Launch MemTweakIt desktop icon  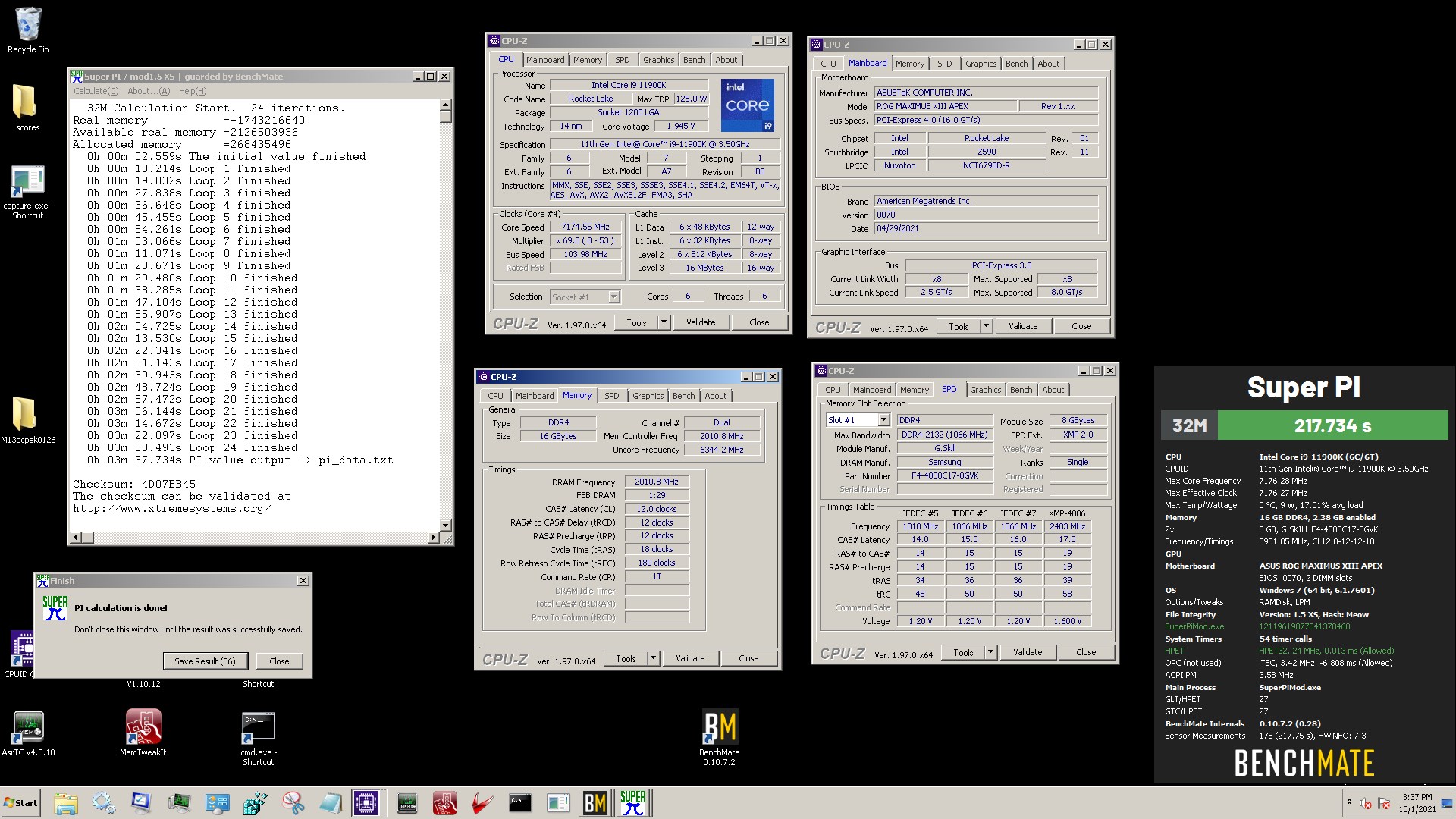point(143,733)
